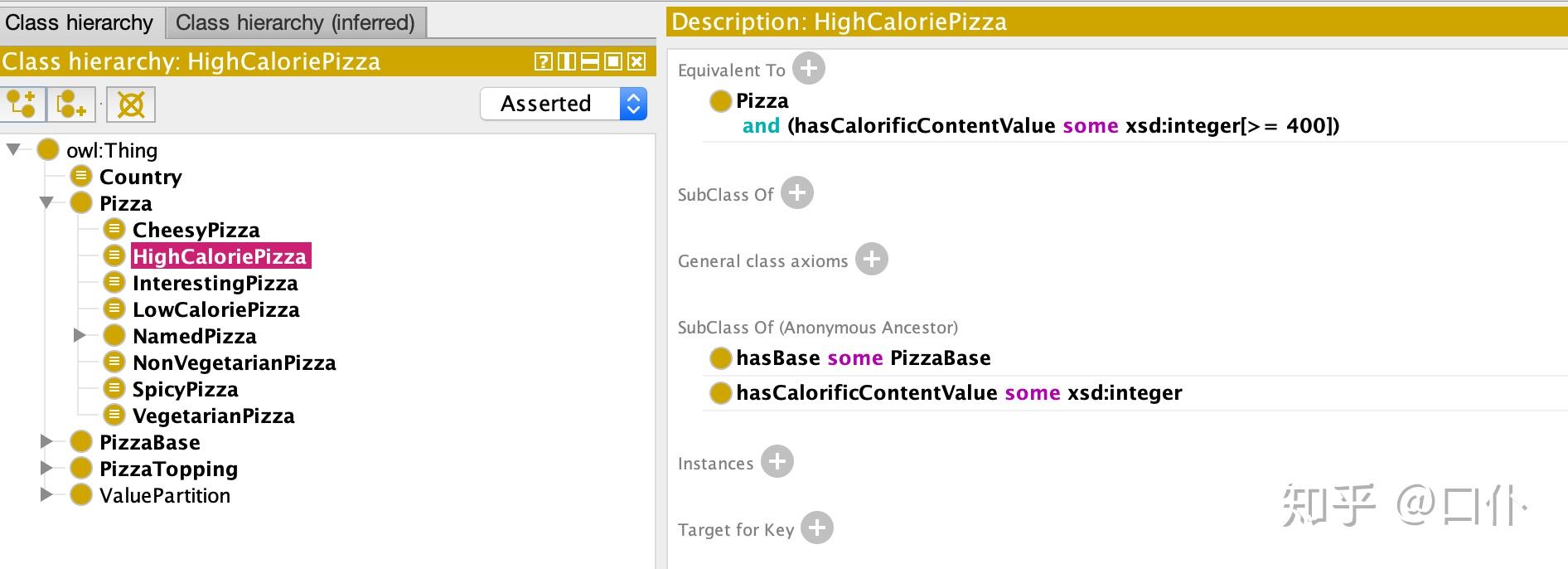Split the Class hierarchy view horizontally
The image size is (1568, 569).
590,61
